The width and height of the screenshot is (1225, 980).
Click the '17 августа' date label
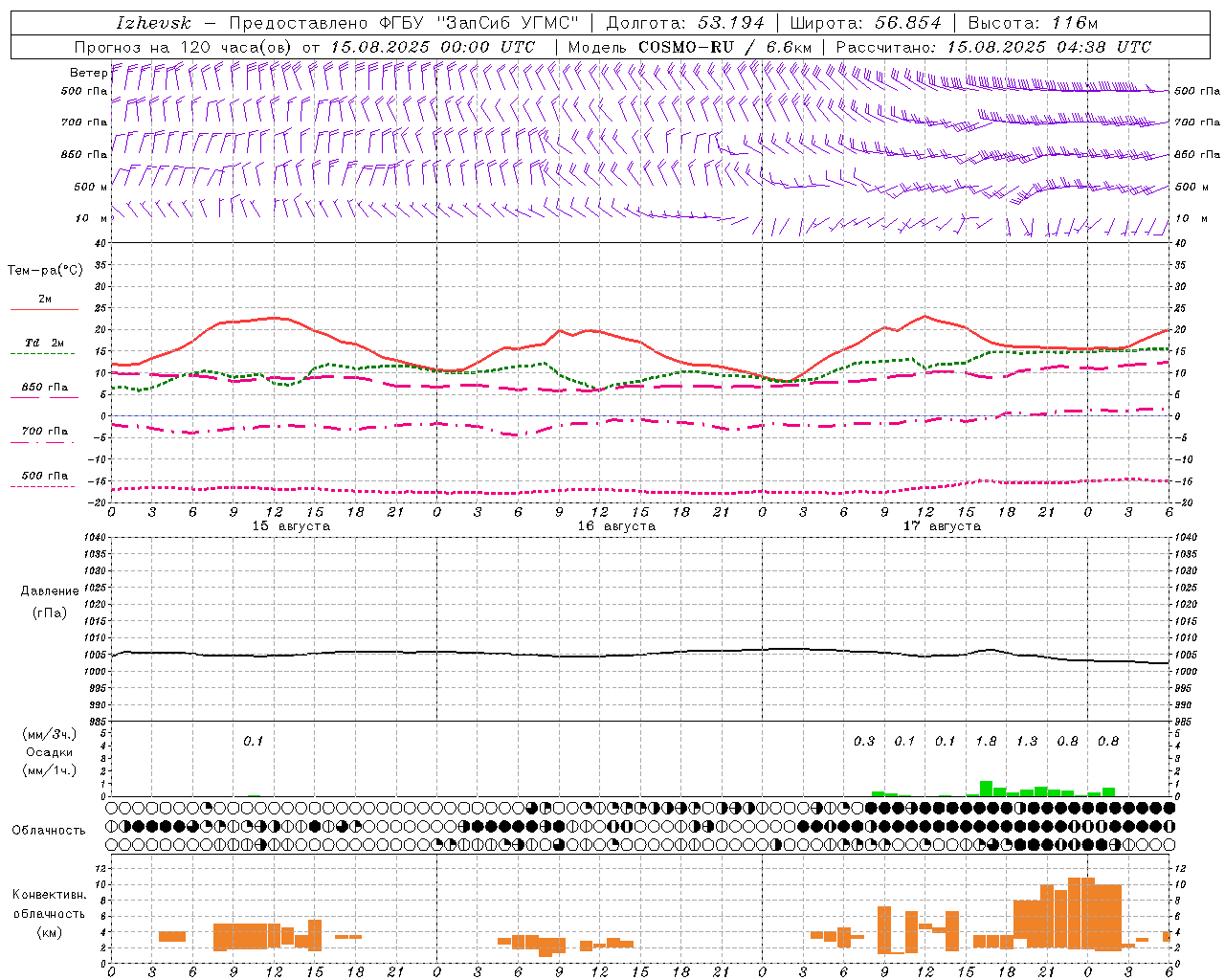click(x=942, y=526)
